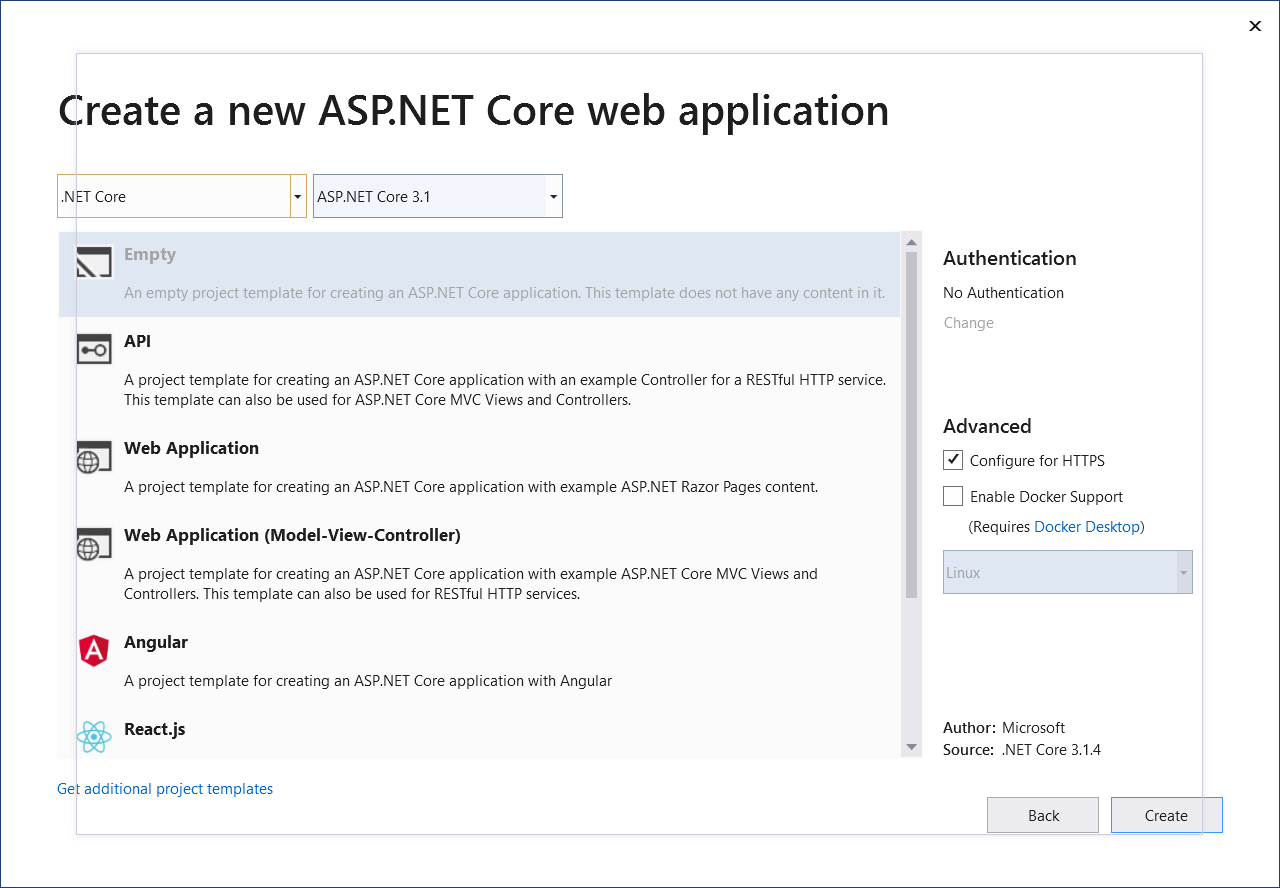Pick the React.js atom icon
Viewport: 1280px width, 888px height.
tap(94, 737)
